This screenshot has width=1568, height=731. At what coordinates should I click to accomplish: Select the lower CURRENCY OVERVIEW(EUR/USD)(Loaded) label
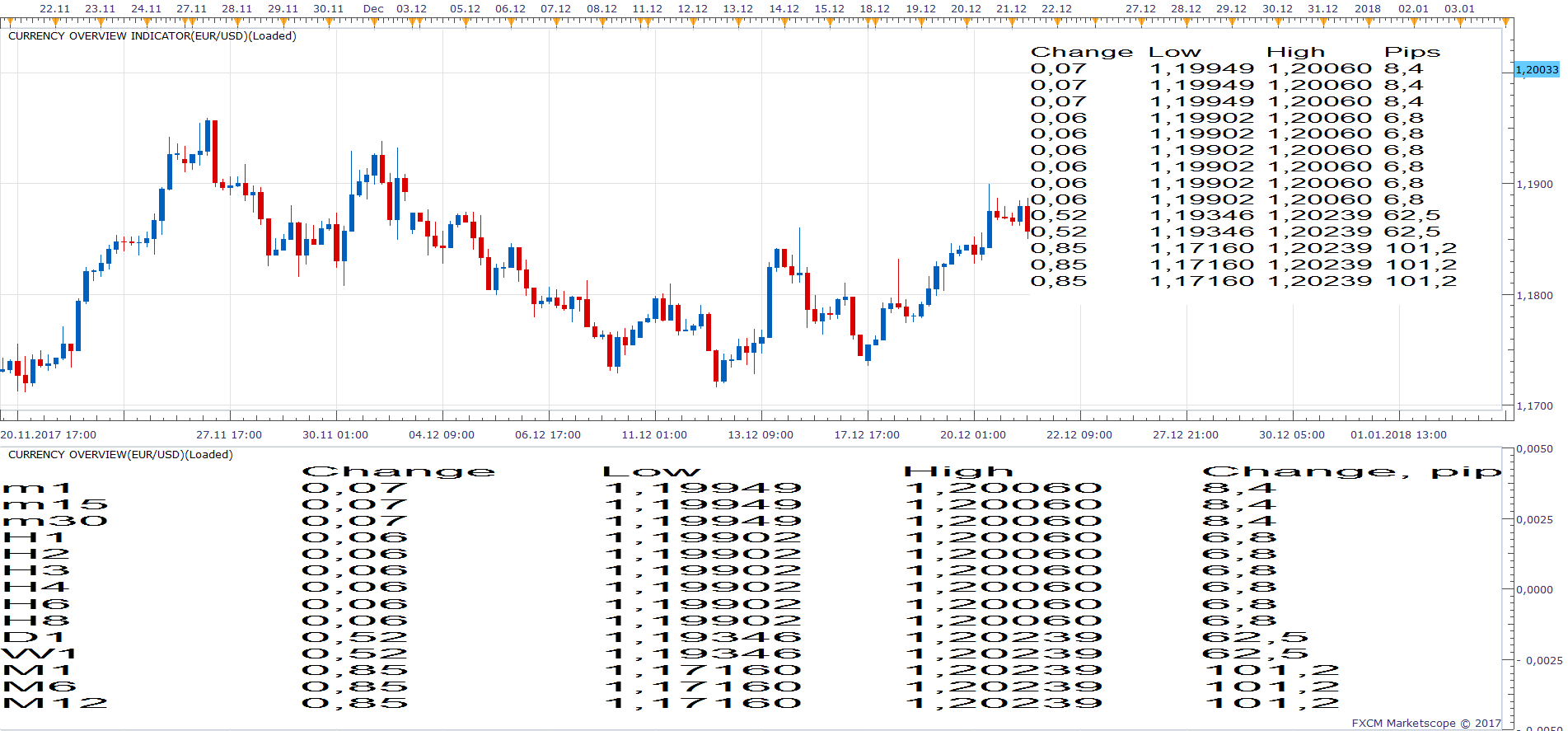coord(120,455)
